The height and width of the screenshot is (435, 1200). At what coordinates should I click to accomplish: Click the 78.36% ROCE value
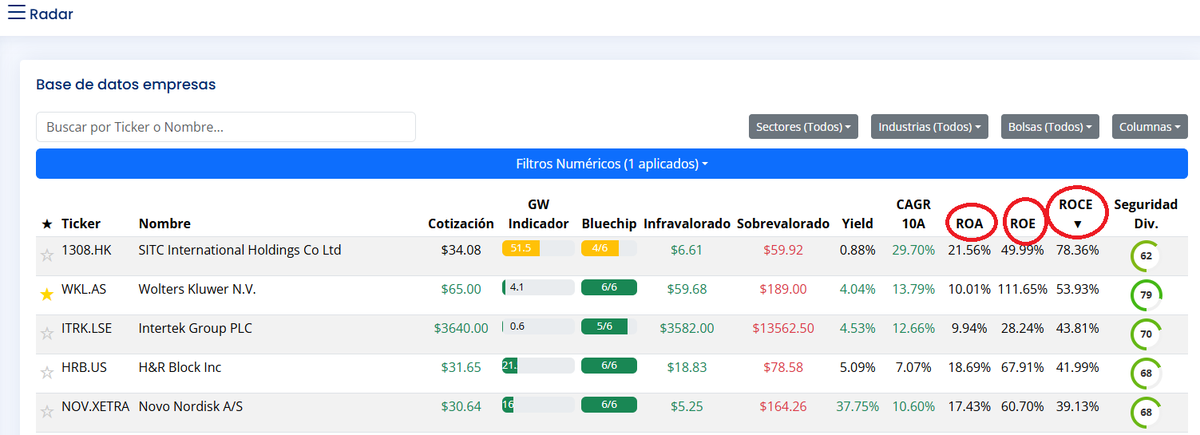click(1078, 249)
